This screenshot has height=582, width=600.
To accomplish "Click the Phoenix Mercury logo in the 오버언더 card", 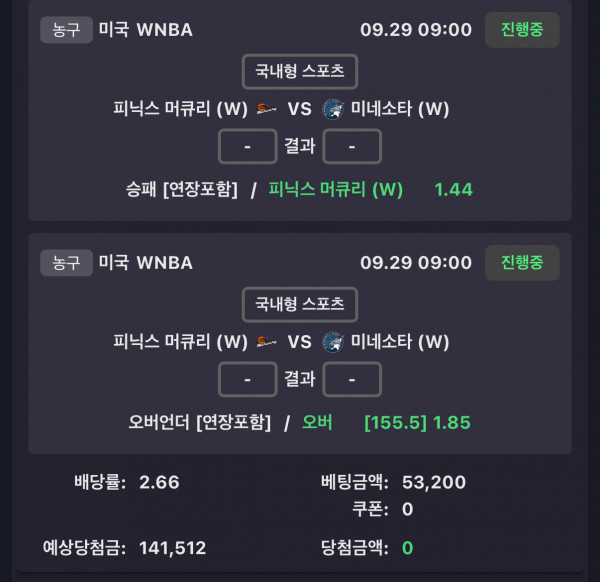I will pyautogui.click(x=266, y=342).
